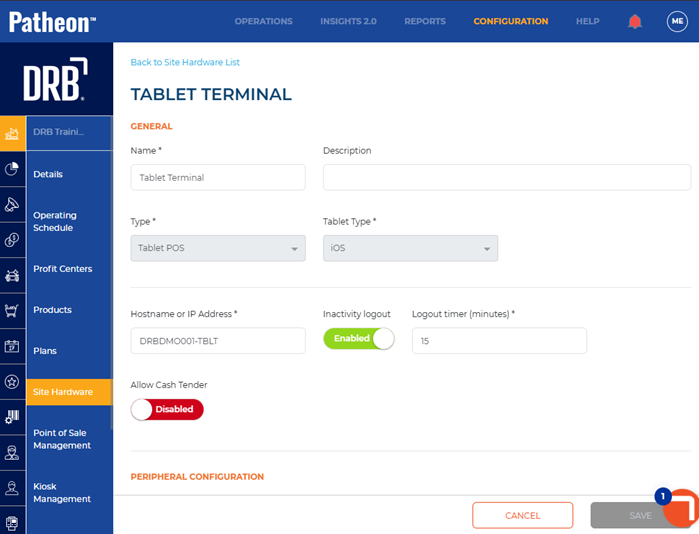This screenshot has height=534, width=699.
Task: Toggle the Inactivity logout Enabled switch
Action: coord(359,339)
